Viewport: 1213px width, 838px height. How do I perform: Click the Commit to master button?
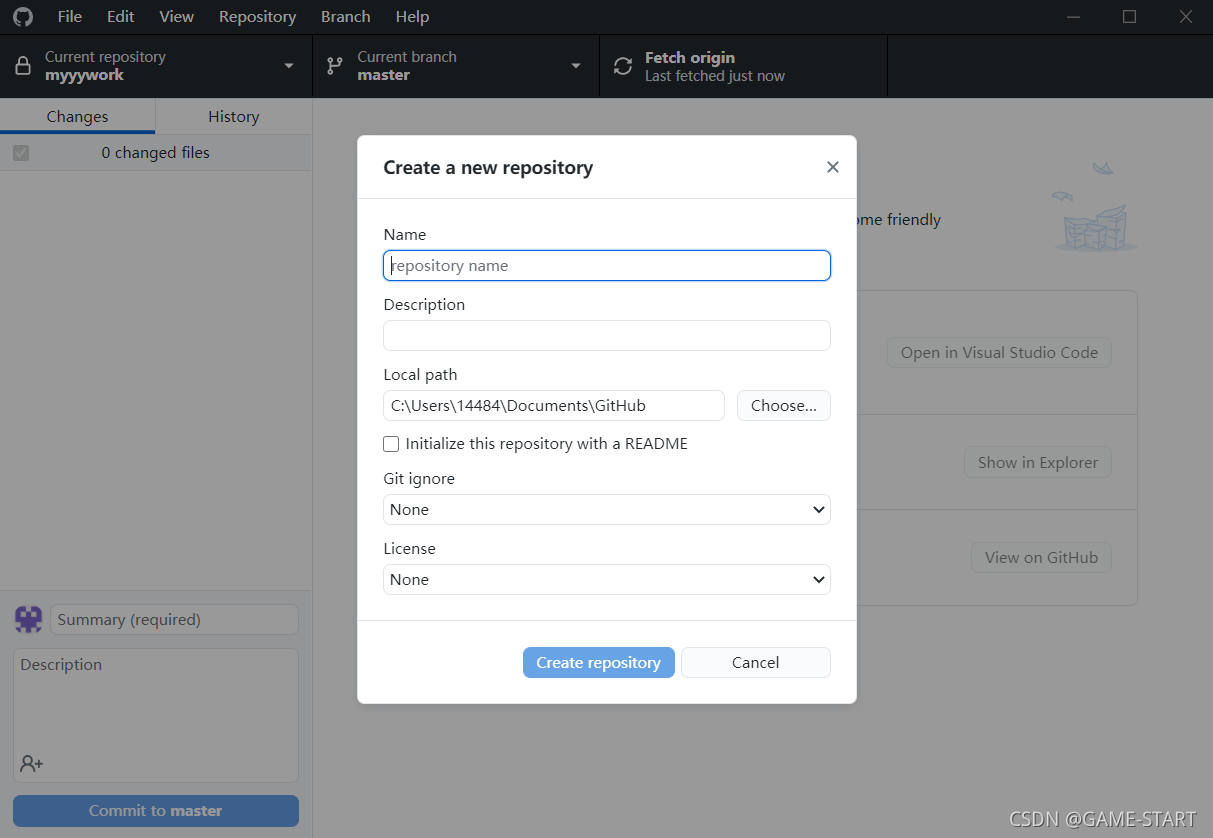(156, 811)
